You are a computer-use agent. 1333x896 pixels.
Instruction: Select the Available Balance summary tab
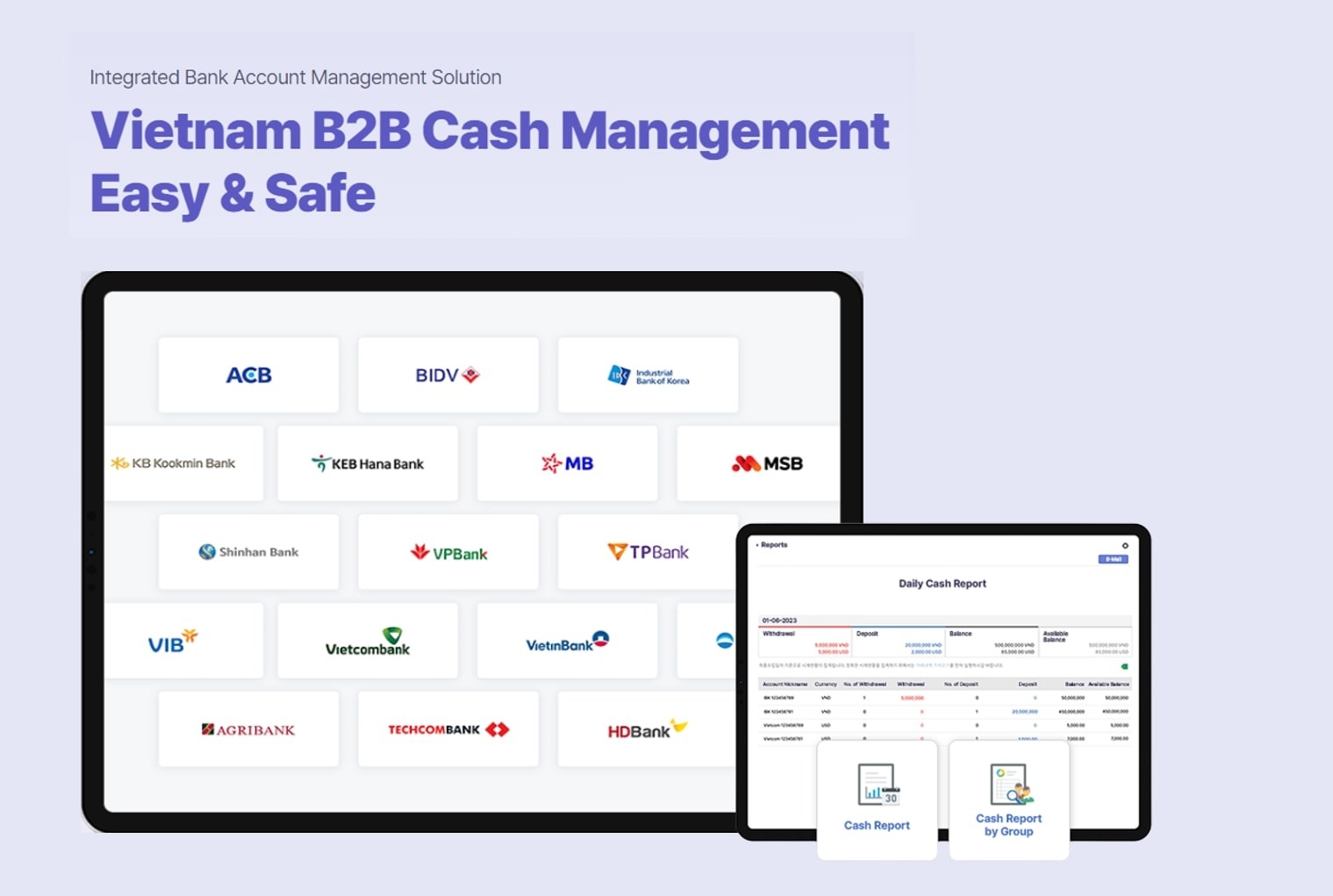point(1086,642)
